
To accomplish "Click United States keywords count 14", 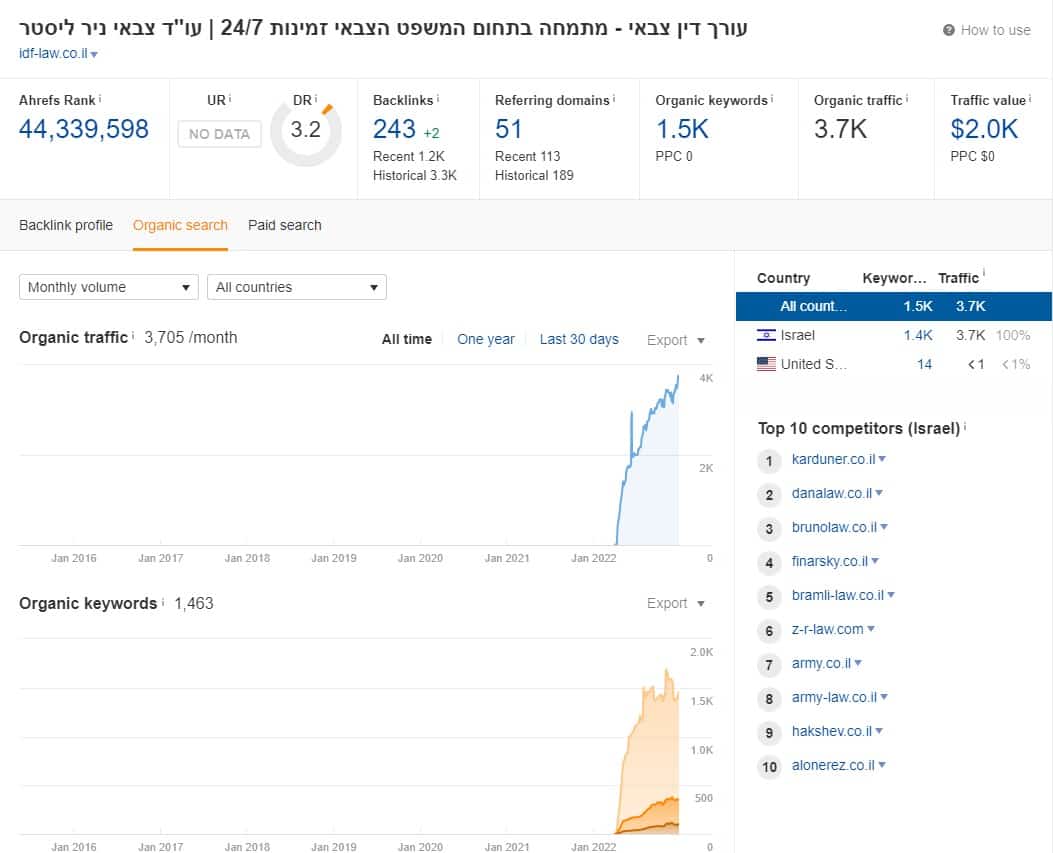I will tap(924, 364).
